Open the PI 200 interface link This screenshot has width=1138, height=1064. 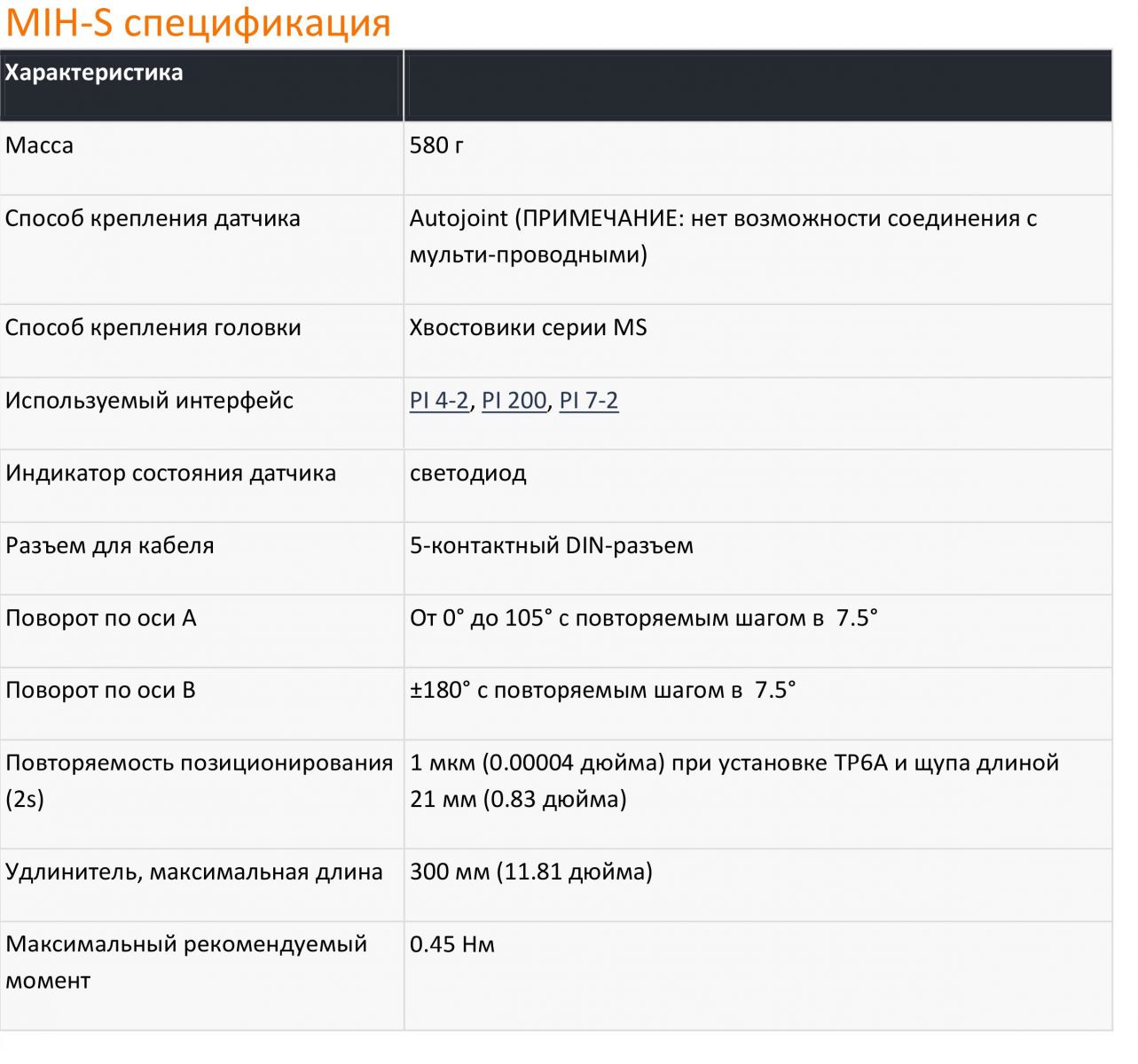pos(514,401)
